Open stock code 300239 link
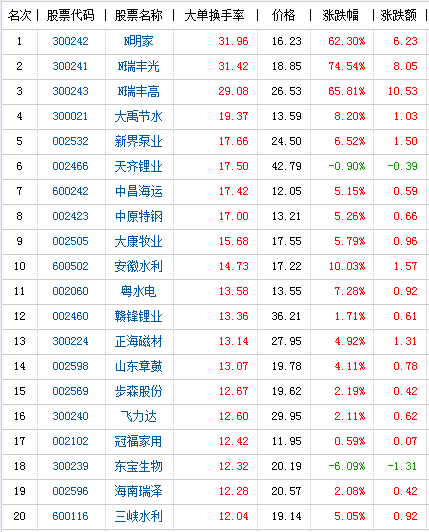Screen dimensions: 429x532 tap(70, 466)
